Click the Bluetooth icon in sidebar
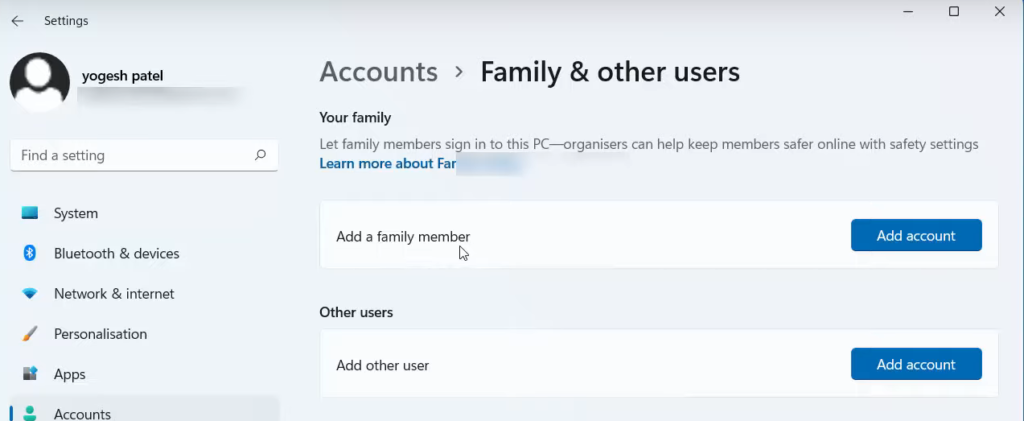 30,253
